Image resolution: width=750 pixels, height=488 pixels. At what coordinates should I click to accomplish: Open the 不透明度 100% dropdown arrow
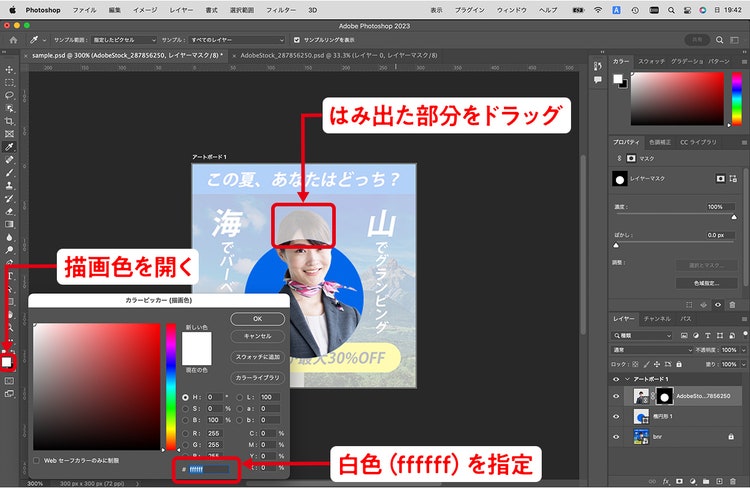click(x=743, y=350)
